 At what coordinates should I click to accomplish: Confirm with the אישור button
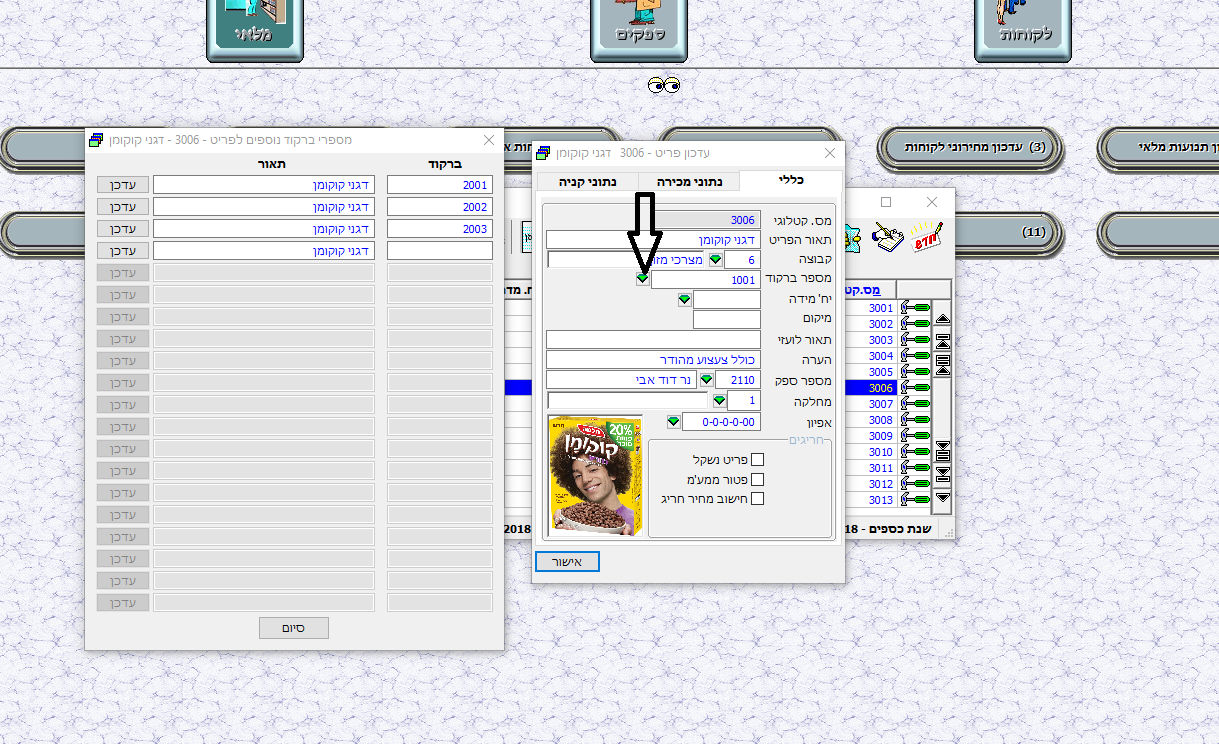click(568, 561)
